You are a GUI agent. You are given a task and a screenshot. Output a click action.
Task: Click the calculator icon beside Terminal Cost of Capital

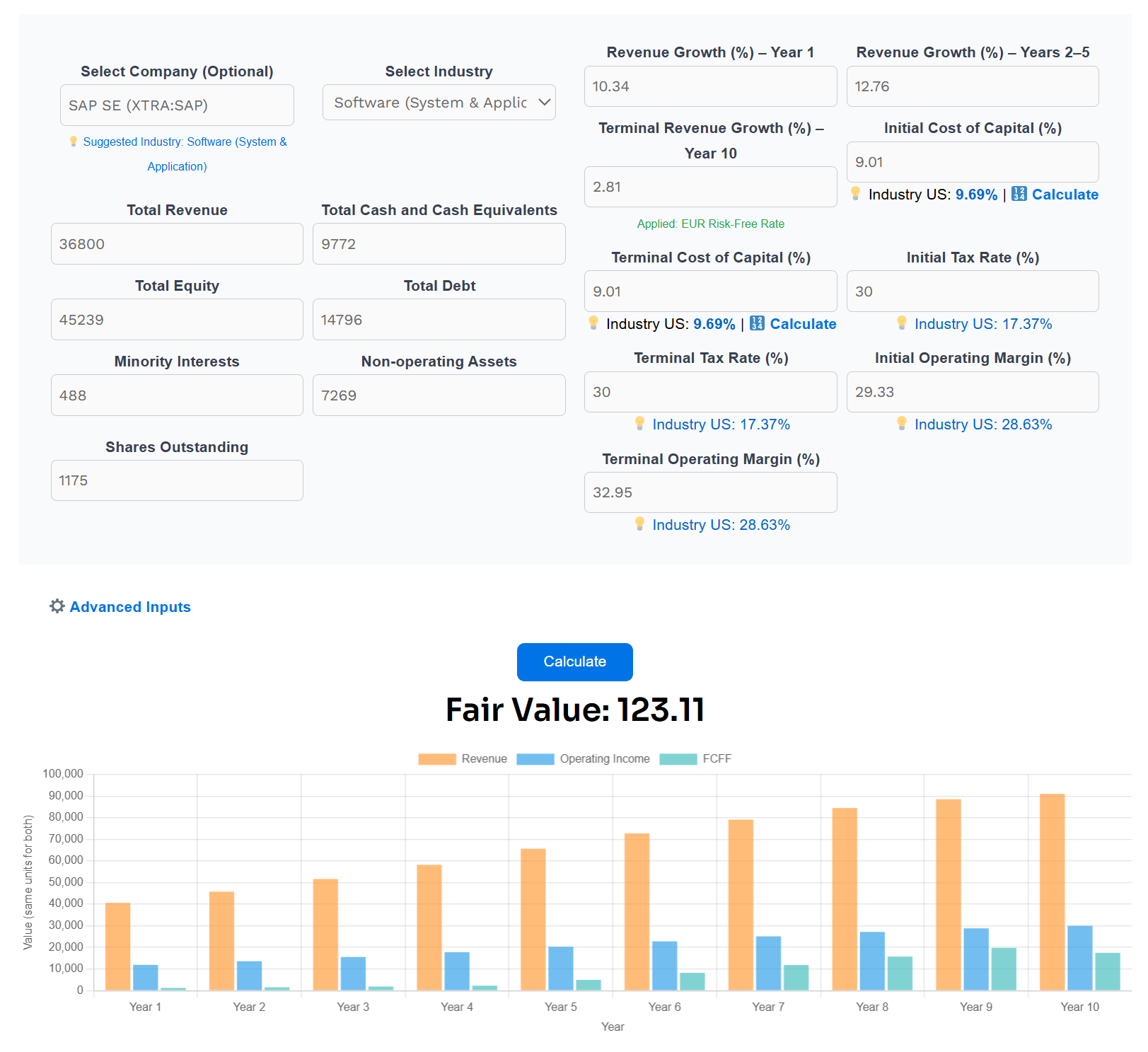[756, 324]
